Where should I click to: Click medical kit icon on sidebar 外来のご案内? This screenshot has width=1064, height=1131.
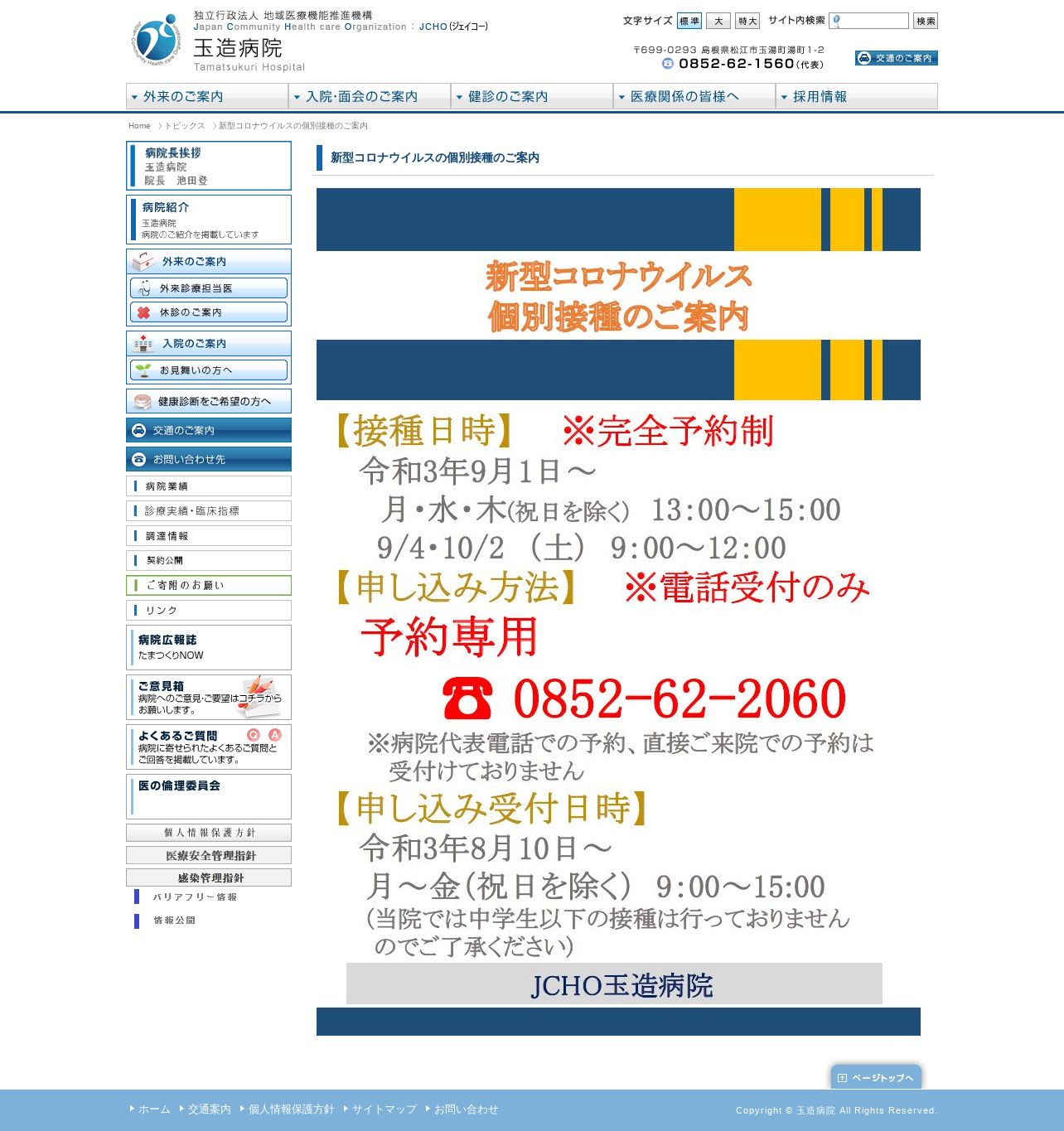[143, 262]
